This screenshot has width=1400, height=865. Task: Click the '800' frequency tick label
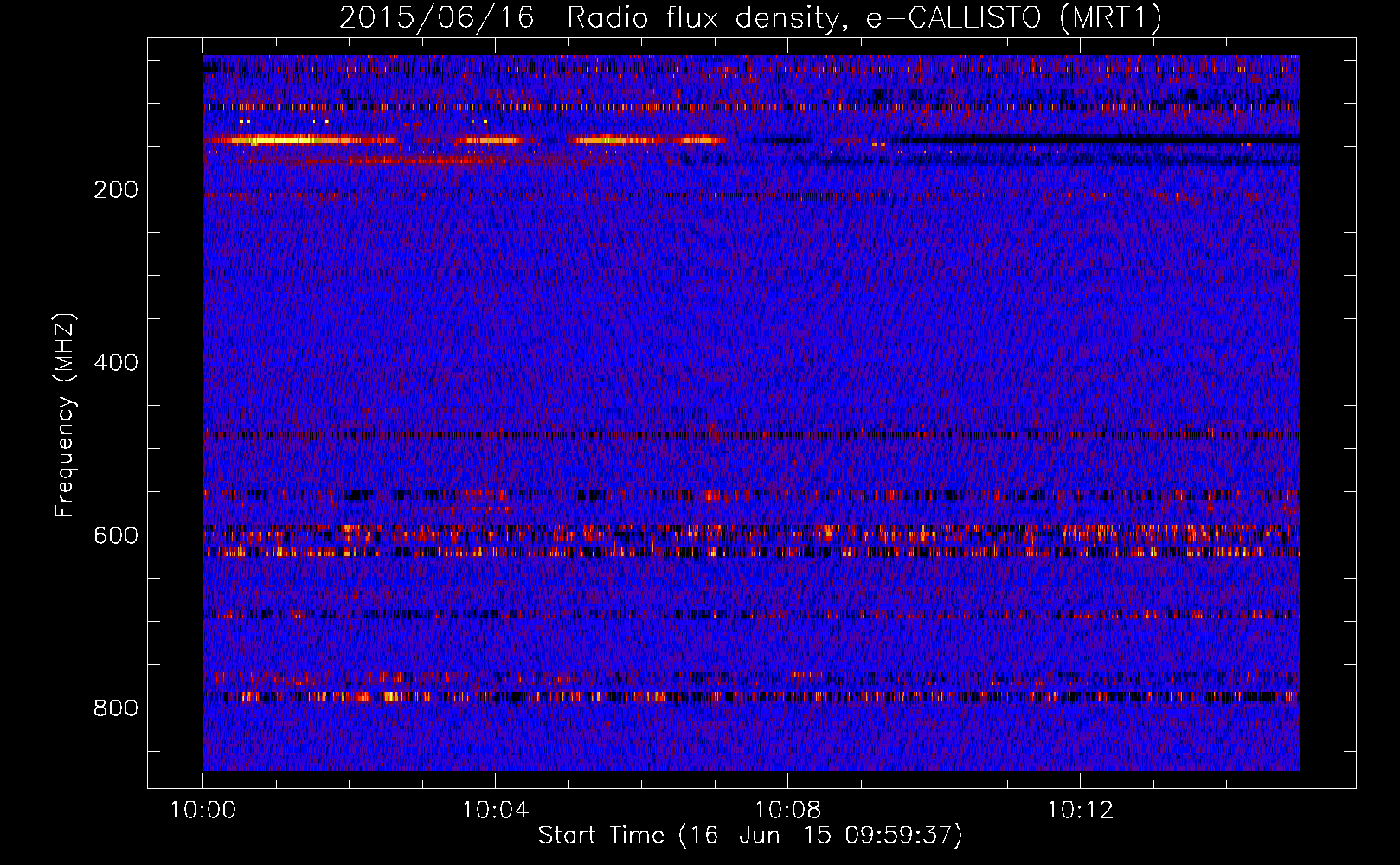coord(116,708)
